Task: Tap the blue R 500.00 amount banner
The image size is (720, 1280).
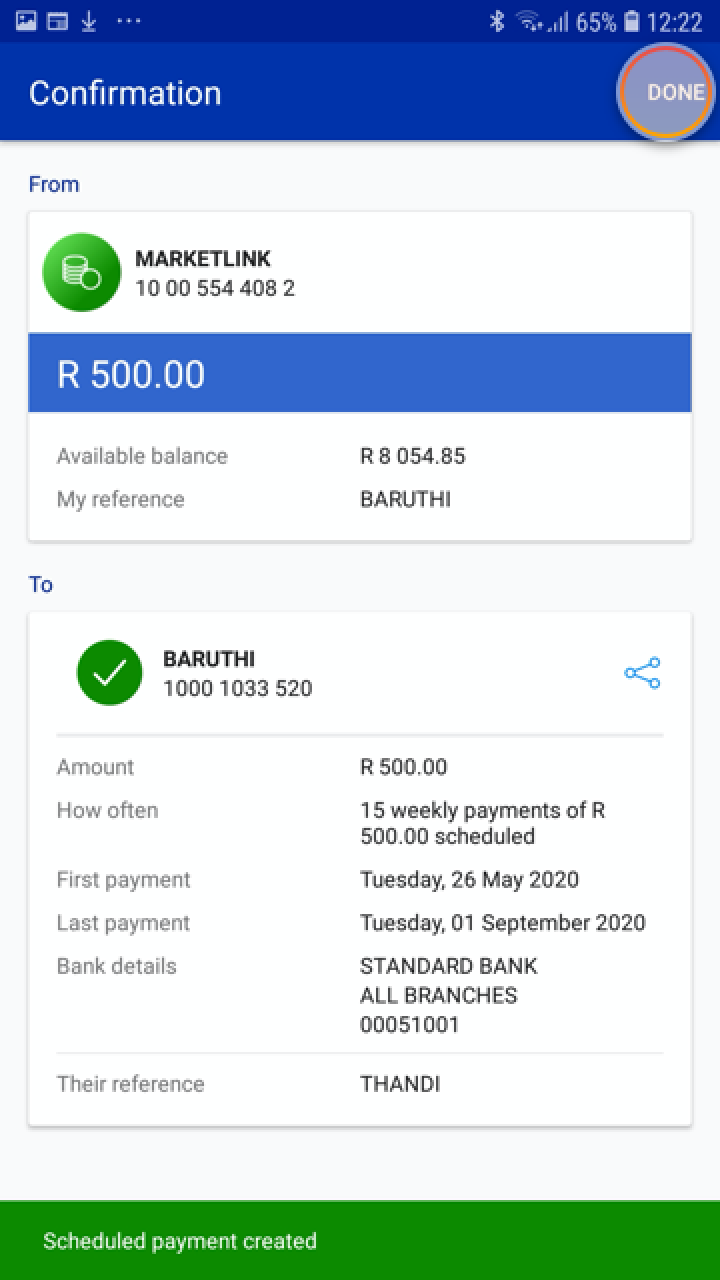Action: [x=360, y=373]
